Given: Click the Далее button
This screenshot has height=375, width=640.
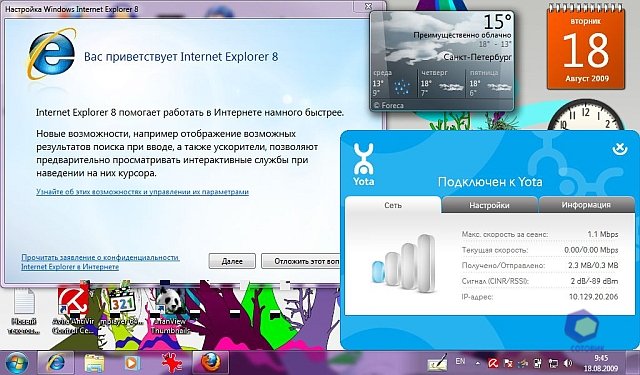Looking at the screenshot, I should point(232,261).
